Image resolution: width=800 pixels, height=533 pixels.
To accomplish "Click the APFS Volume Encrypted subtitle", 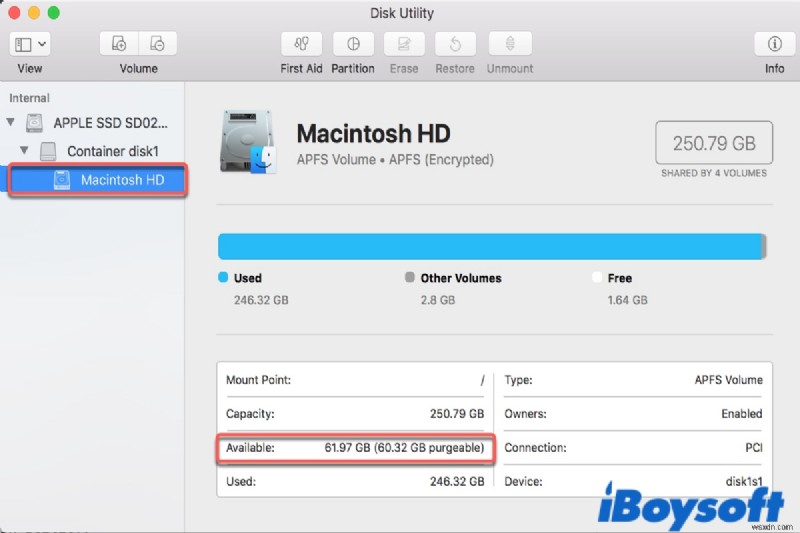I will click(395, 160).
